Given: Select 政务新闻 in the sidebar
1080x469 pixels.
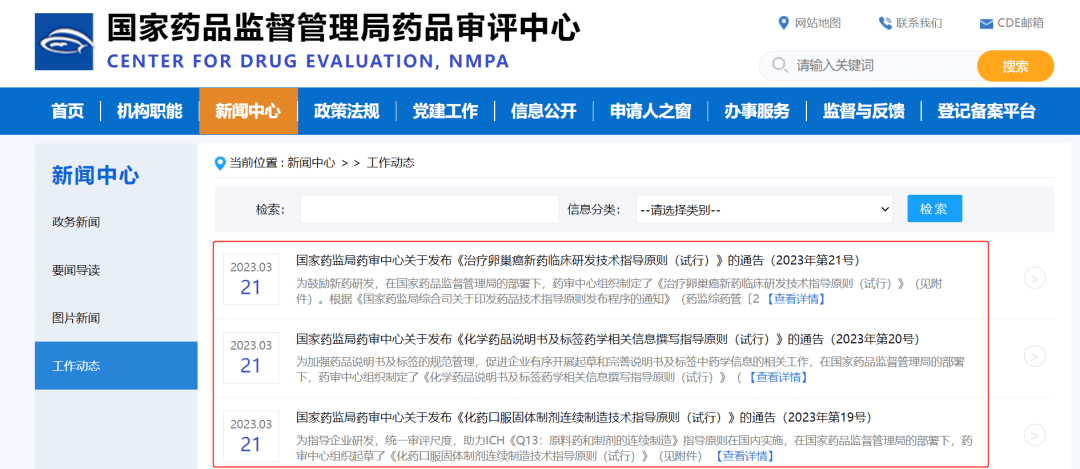Looking at the screenshot, I should point(76,222).
